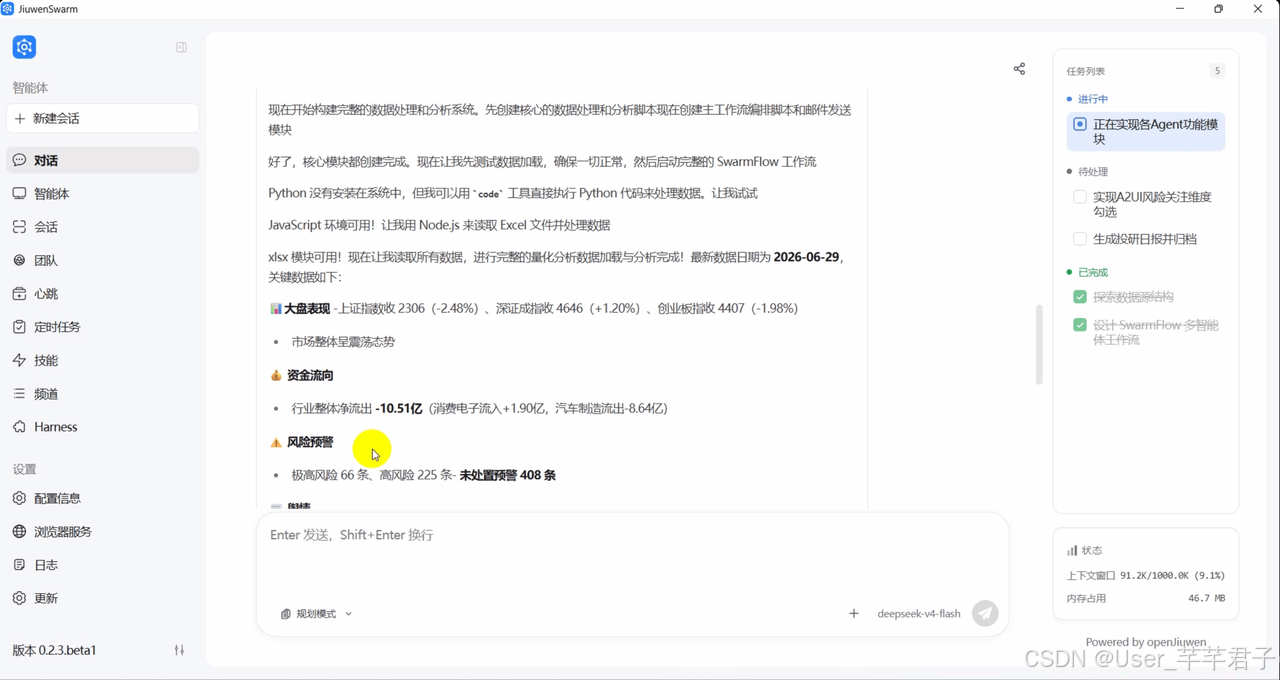Collapse the sidebar with the panel toggle icon
The image size is (1280, 680).
coord(181,47)
